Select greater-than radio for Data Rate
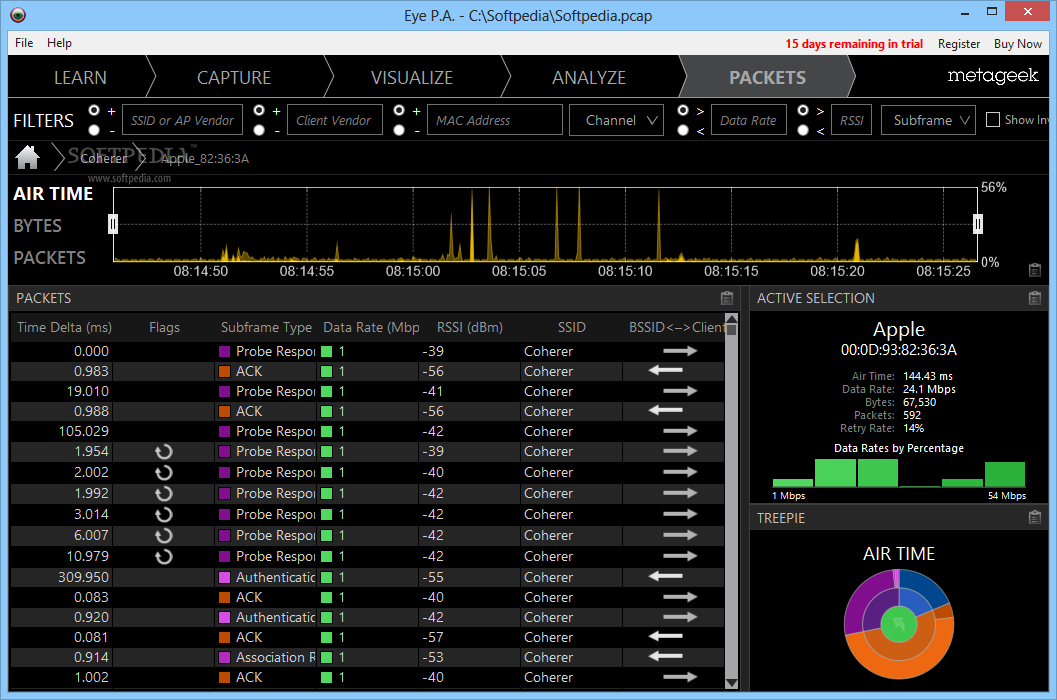Image resolution: width=1057 pixels, height=700 pixels. point(683,110)
